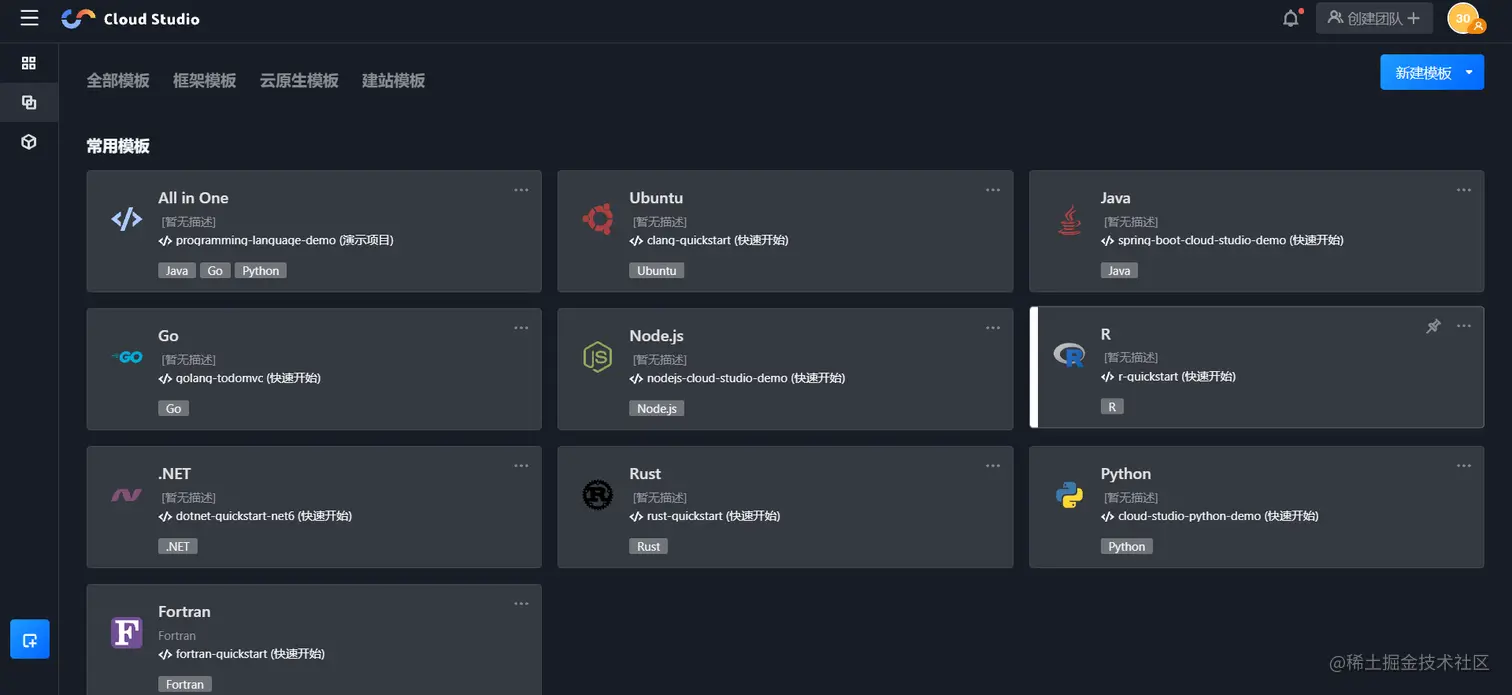Click the Go tag on All in One card

coord(215,271)
